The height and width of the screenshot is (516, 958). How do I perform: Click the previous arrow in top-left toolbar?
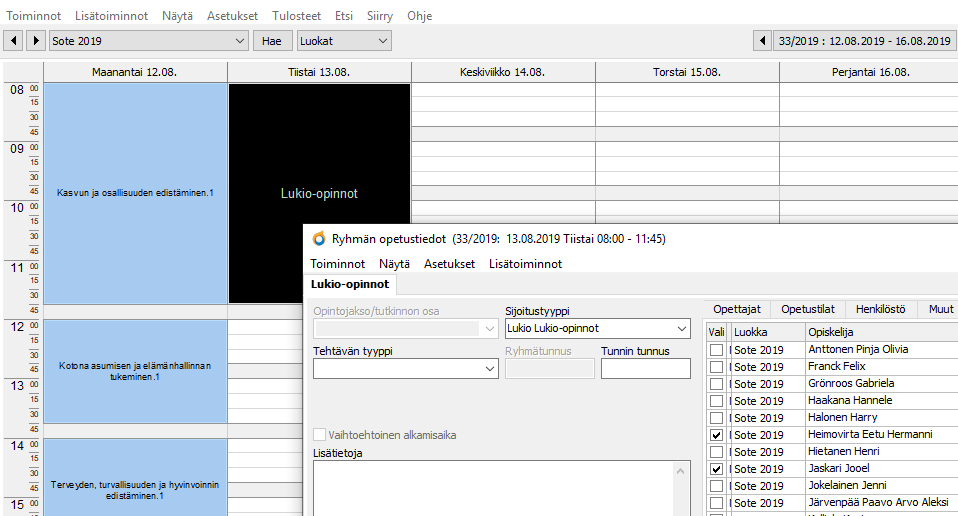tap(14, 41)
